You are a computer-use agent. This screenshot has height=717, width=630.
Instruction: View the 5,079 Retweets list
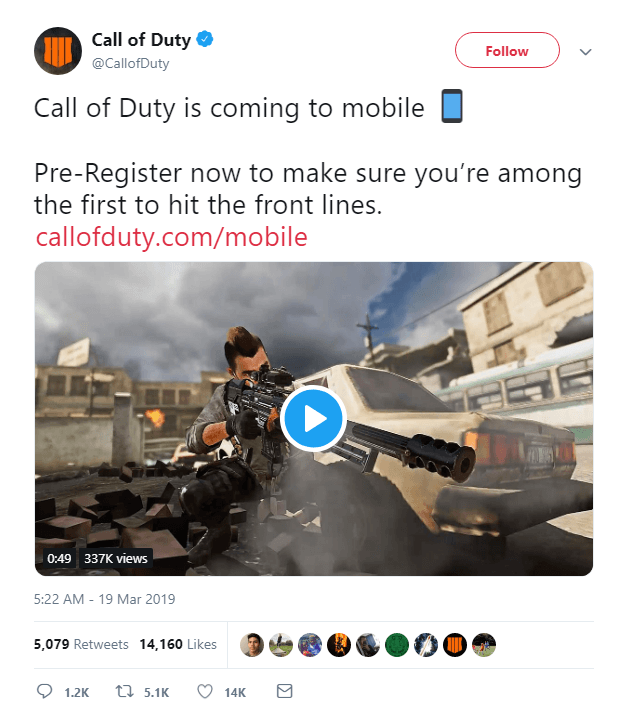click(81, 644)
